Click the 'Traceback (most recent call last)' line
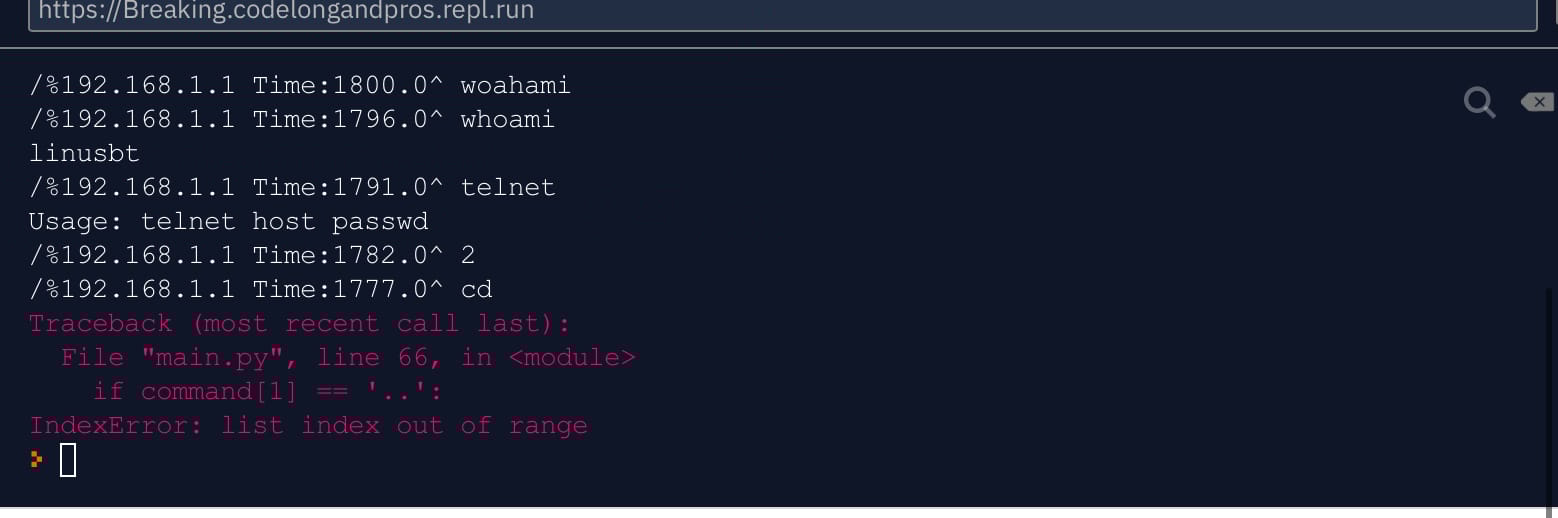Viewport: 1558px width, 518px height. coord(299,324)
